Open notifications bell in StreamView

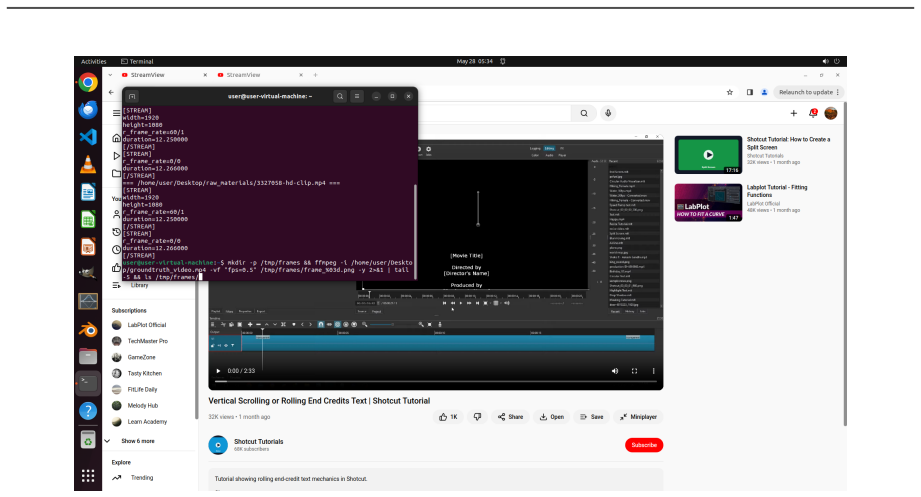(x=813, y=113)
